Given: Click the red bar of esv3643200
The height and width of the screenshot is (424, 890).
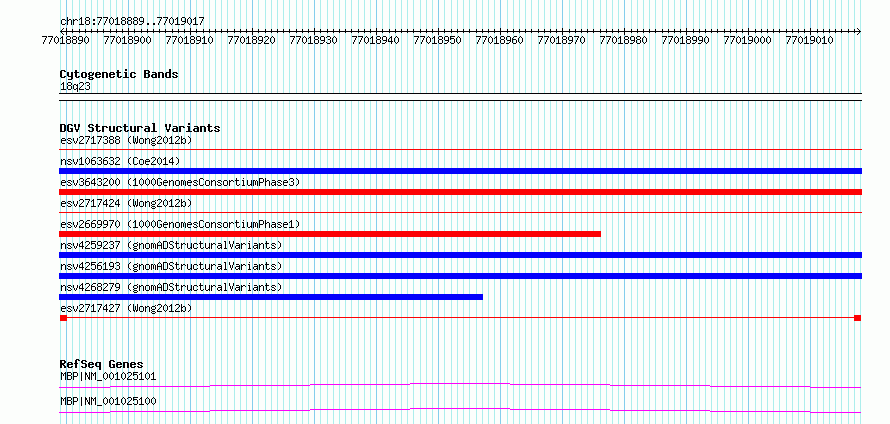Looking at the screenshot, I should coord(460,192).
